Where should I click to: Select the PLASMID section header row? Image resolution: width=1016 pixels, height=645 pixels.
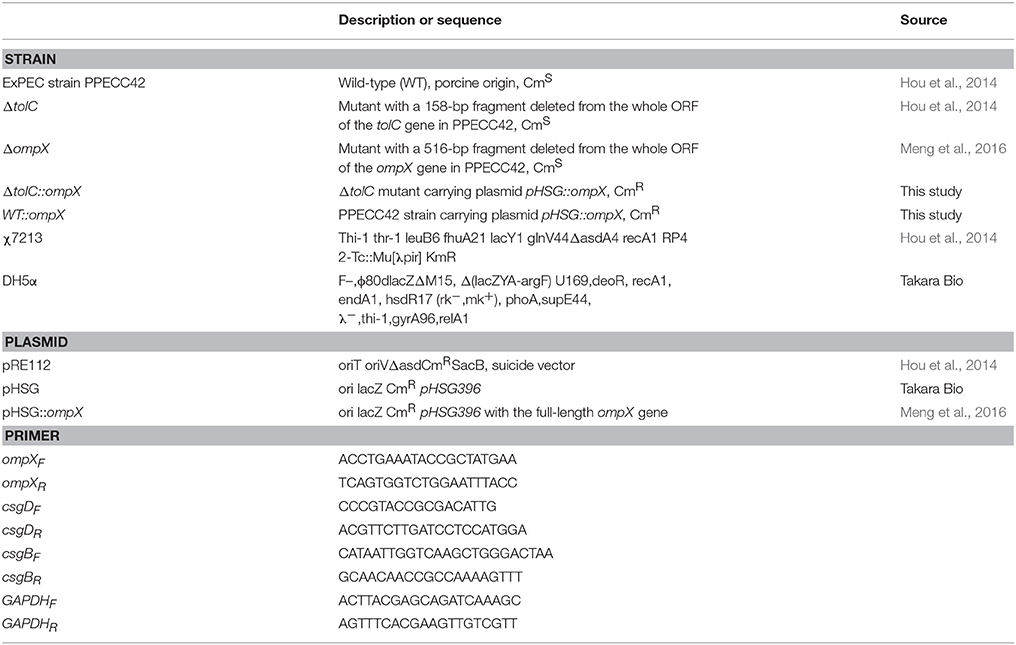coord(507,342)
